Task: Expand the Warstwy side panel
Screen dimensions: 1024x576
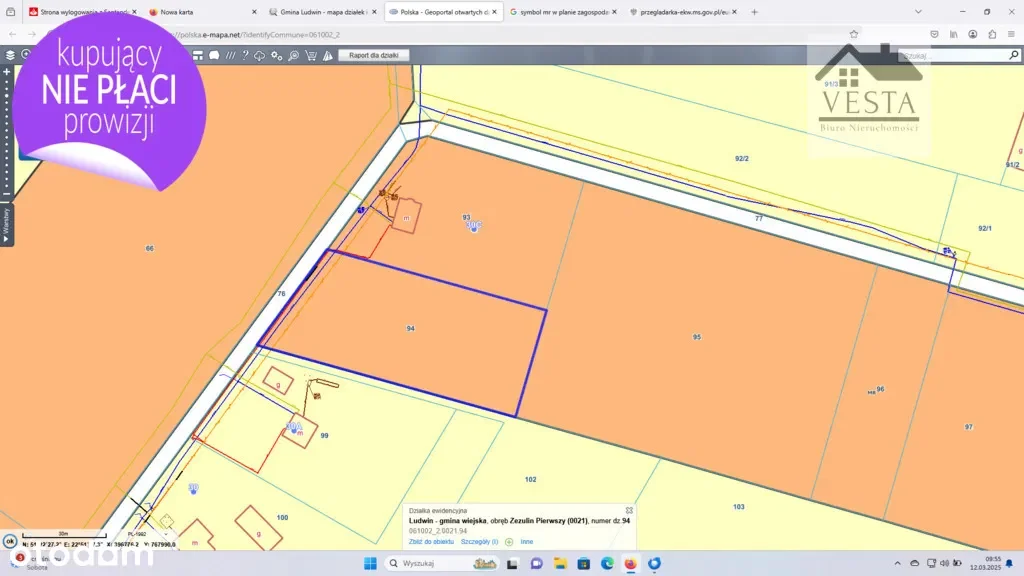Action: tap(6, 224)
